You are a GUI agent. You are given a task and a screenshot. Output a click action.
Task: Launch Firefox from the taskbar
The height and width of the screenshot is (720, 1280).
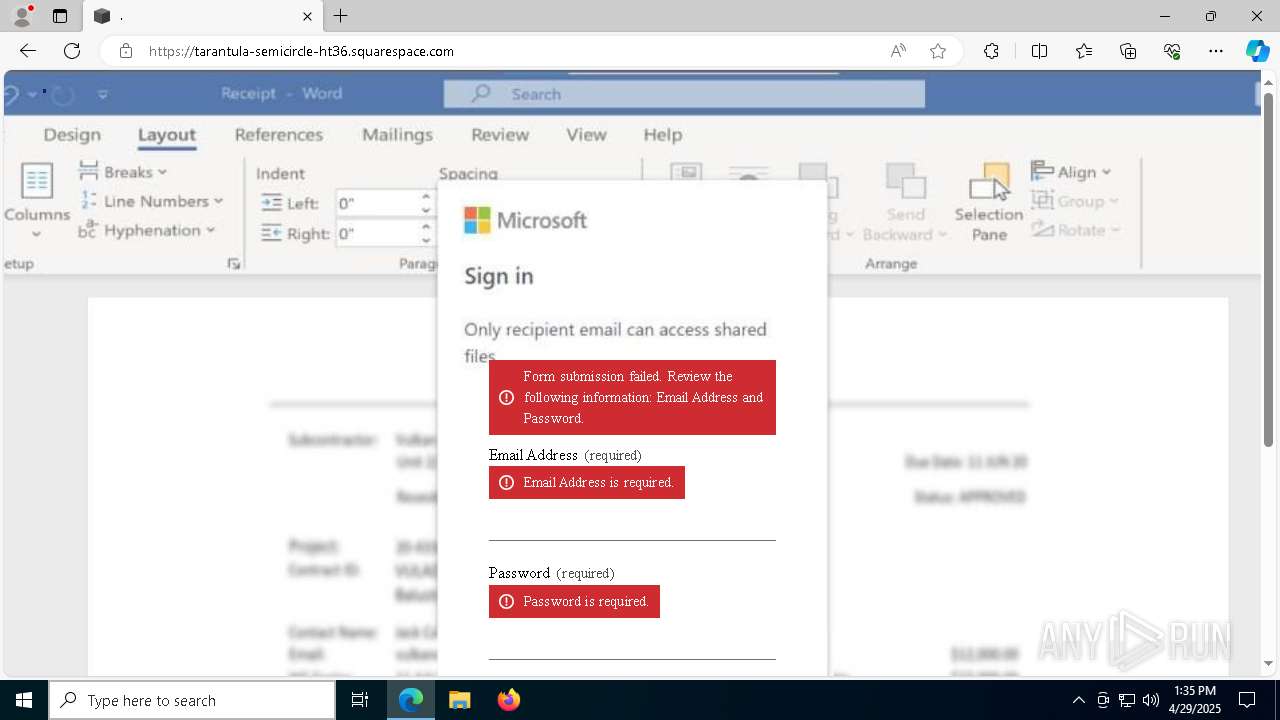(x=508, y=700)
